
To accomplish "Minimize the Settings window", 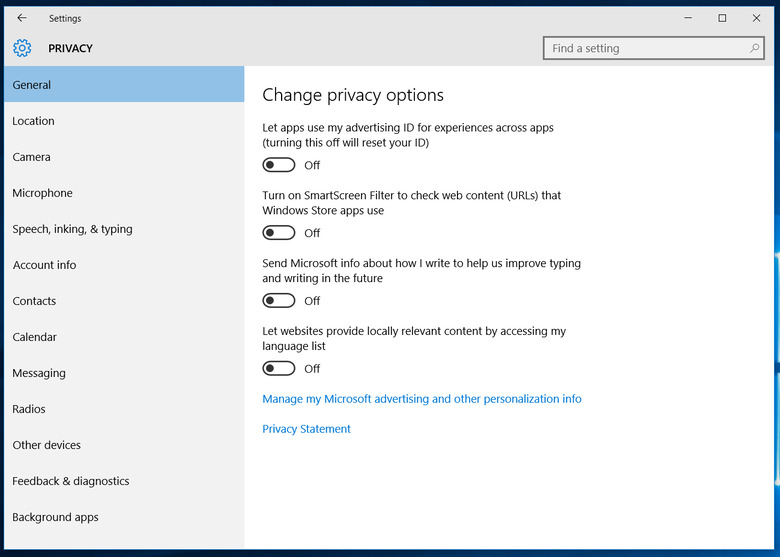I will (x=688, y=18).
